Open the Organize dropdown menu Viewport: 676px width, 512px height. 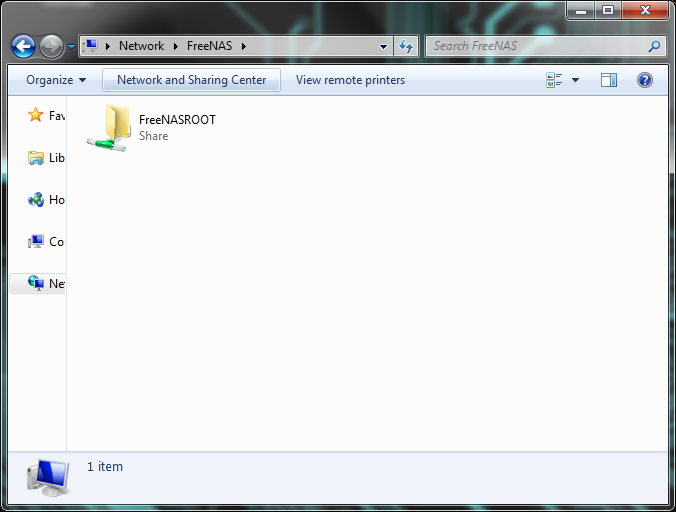tap(56, 80)
